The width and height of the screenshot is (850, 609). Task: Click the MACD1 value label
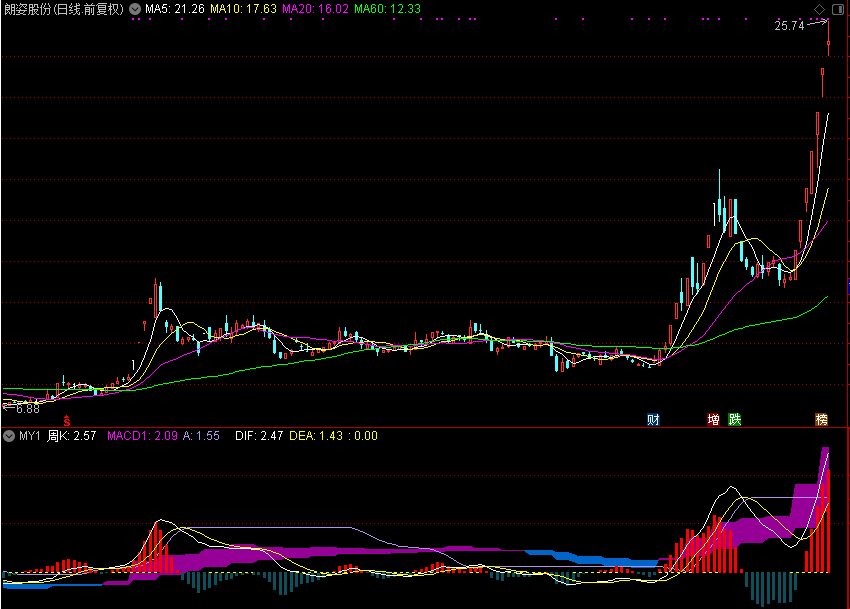[x=143, y=436]
